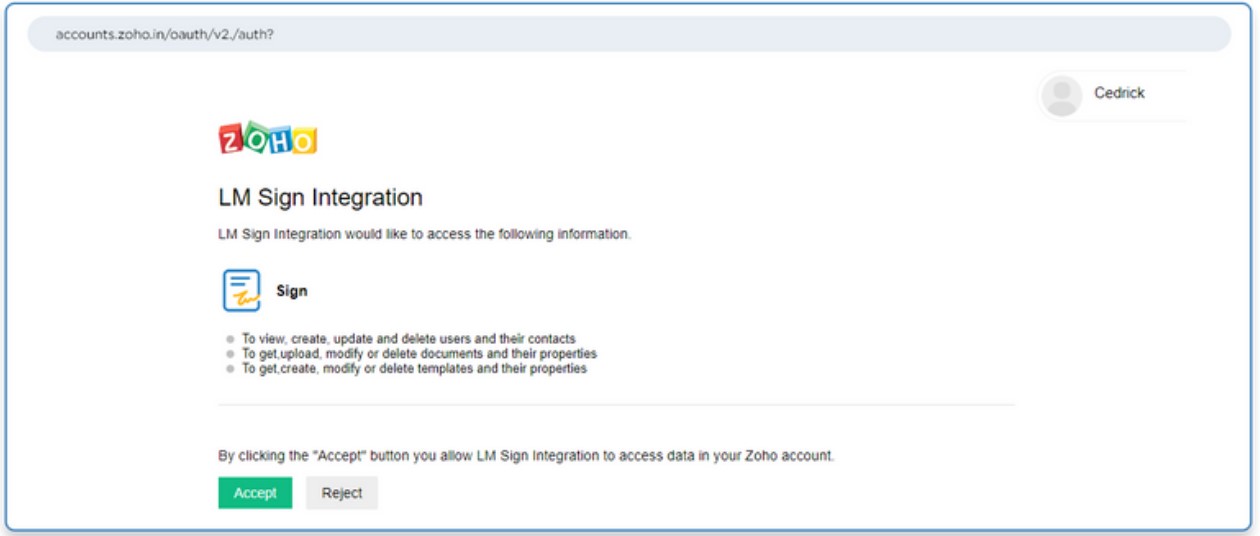
Task: Click the users and contacts permission text
Action: click(408, 339)
